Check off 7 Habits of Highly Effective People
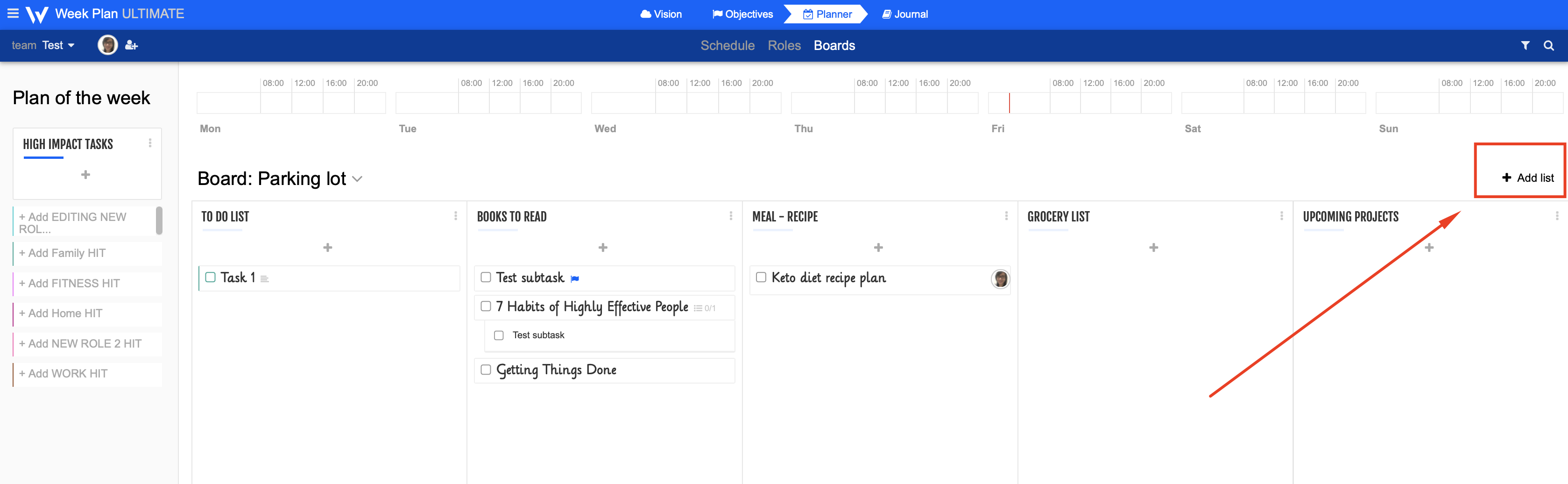Viewport: 1568px width, 484px height. (x=486, y=306)
